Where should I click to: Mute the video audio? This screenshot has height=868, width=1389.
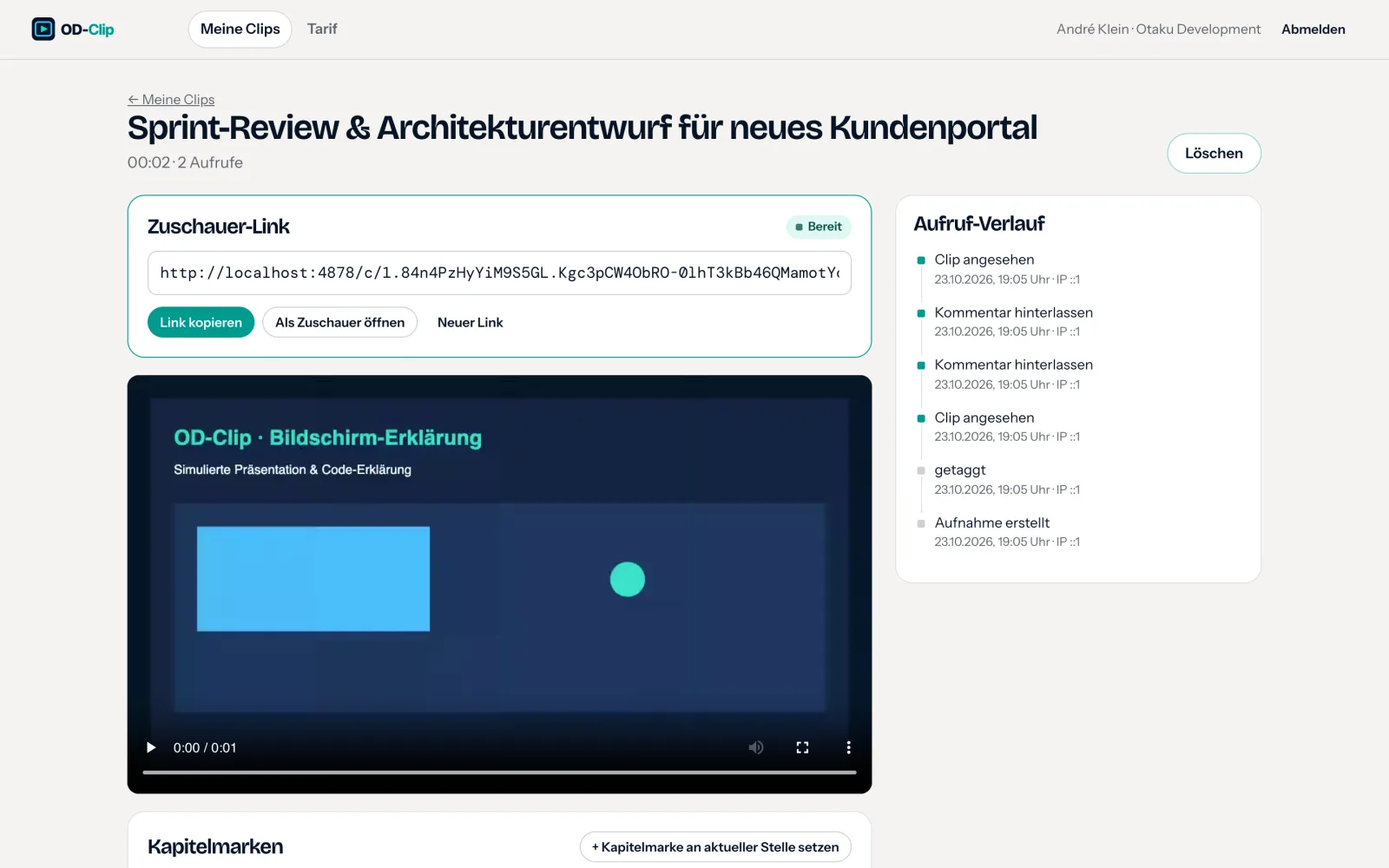coord(756,747)
